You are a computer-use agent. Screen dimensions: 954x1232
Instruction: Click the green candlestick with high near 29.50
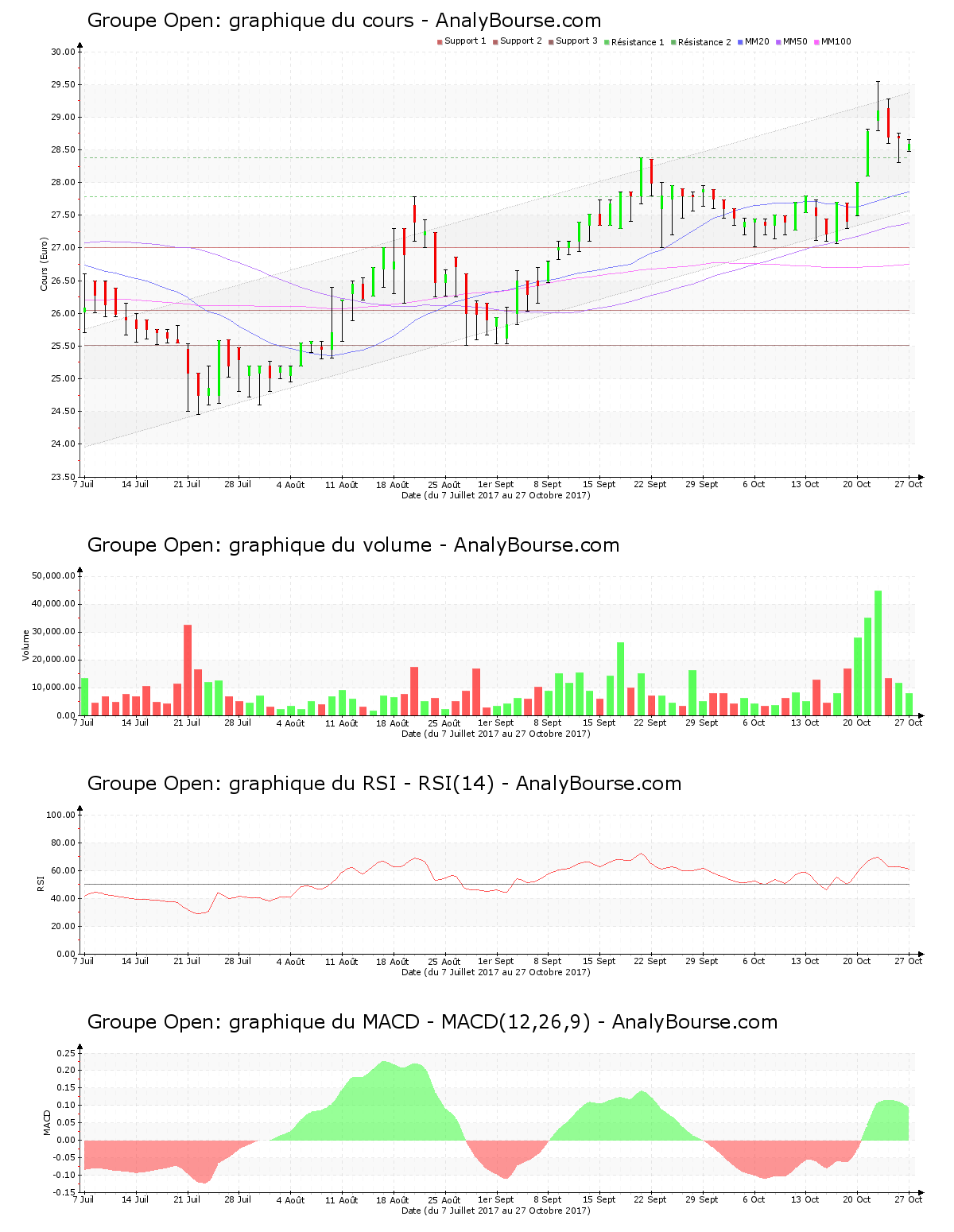878,107
